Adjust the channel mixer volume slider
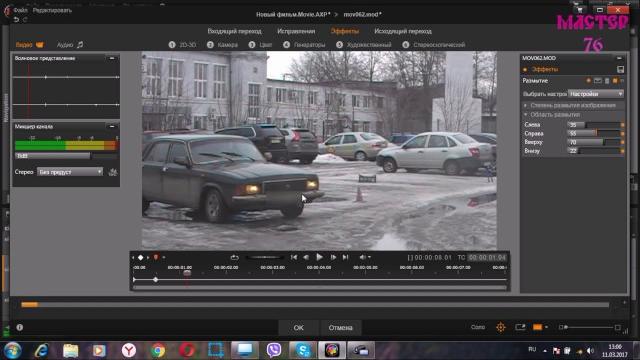 (66, 156)
